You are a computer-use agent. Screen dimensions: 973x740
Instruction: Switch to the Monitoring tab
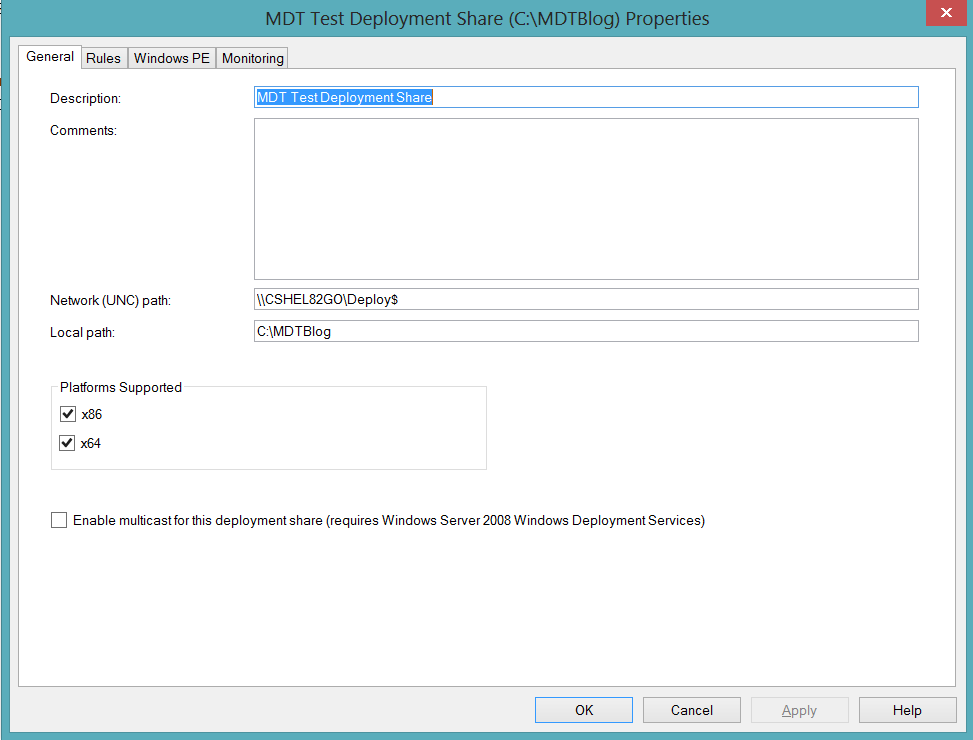[253, 58]
